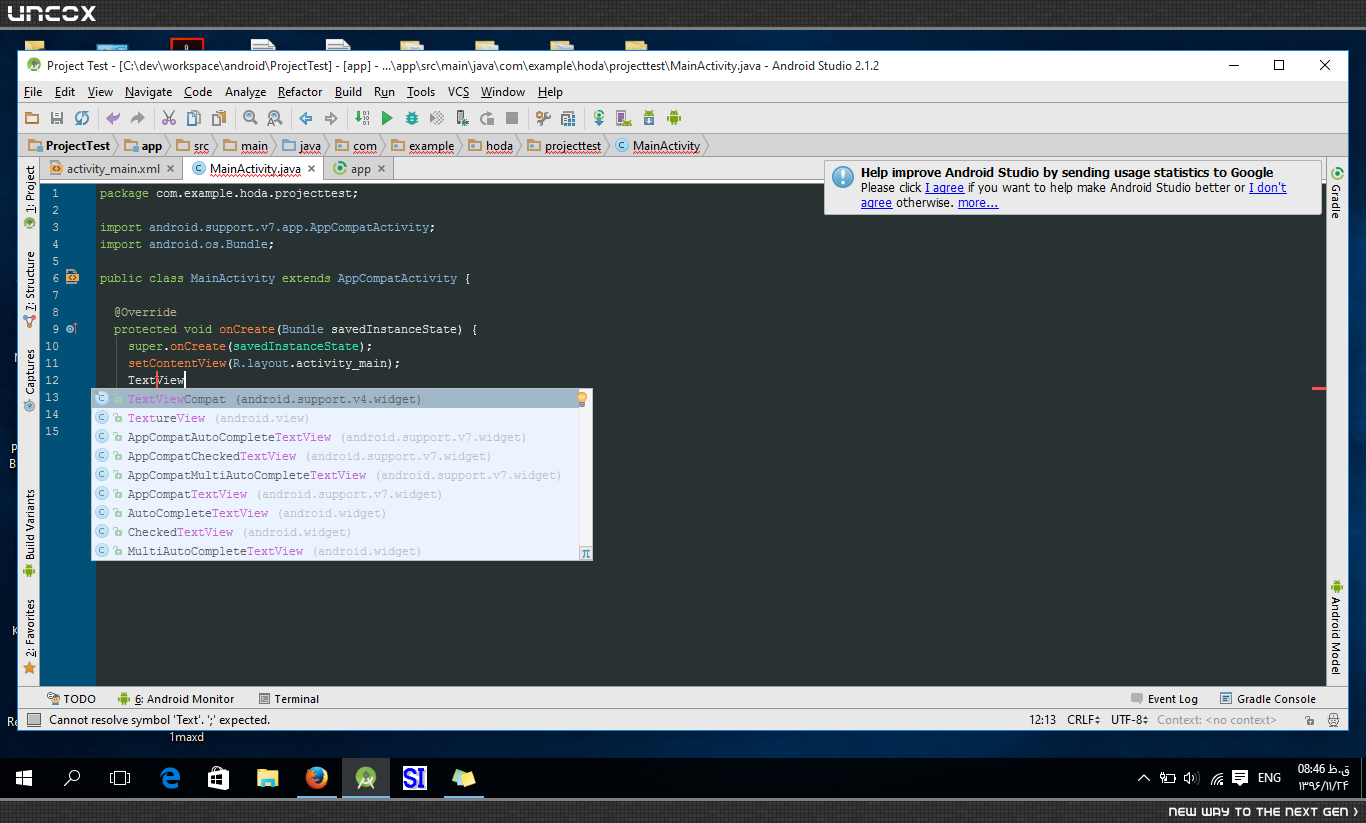Click the hector inspector icon in status bar
The width and height of the screenshot is (1366, 823).
click(x=1334, y=720)
